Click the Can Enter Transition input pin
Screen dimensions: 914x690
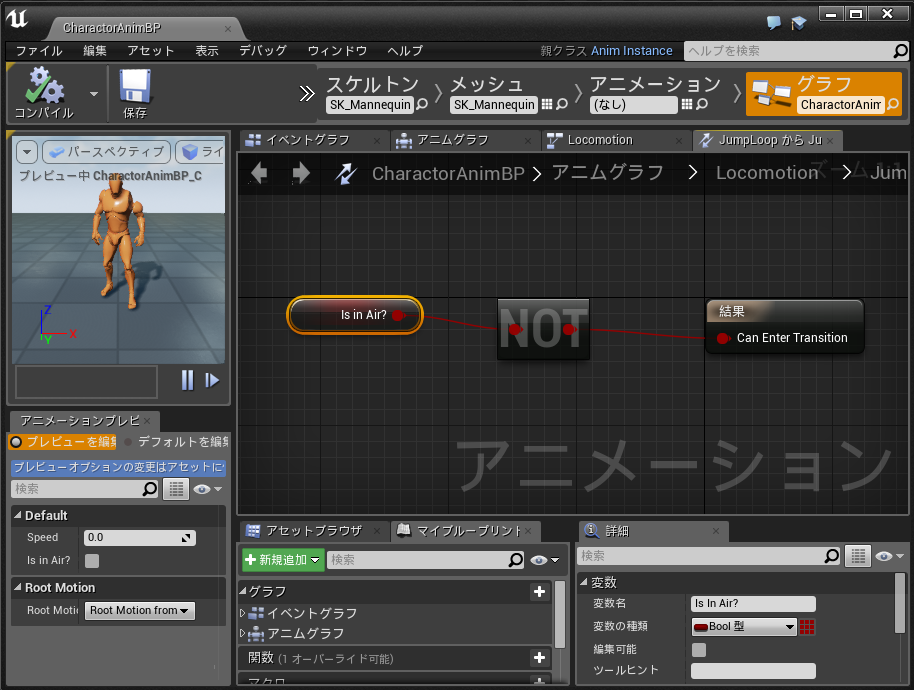pos(723,338)
